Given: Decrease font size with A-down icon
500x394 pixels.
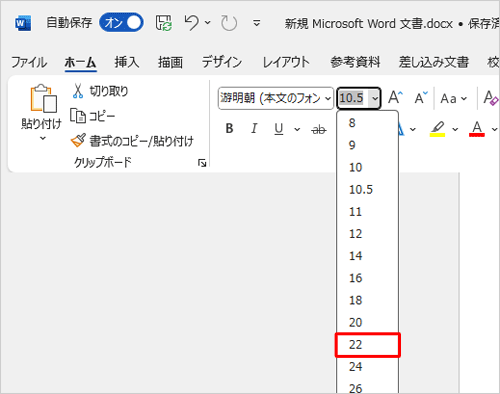Looking at the screenshot, I should 421,98.
